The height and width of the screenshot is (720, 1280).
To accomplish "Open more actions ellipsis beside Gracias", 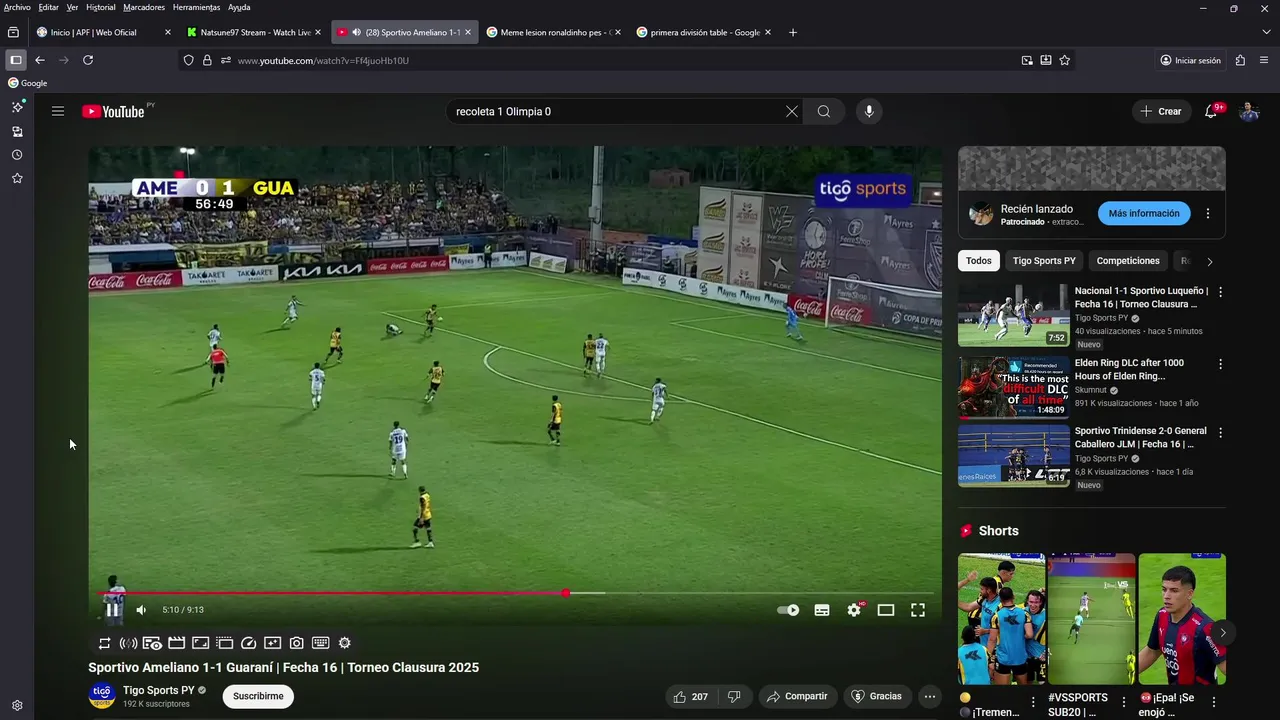I will pyautogui.click(x=930, y=696).
